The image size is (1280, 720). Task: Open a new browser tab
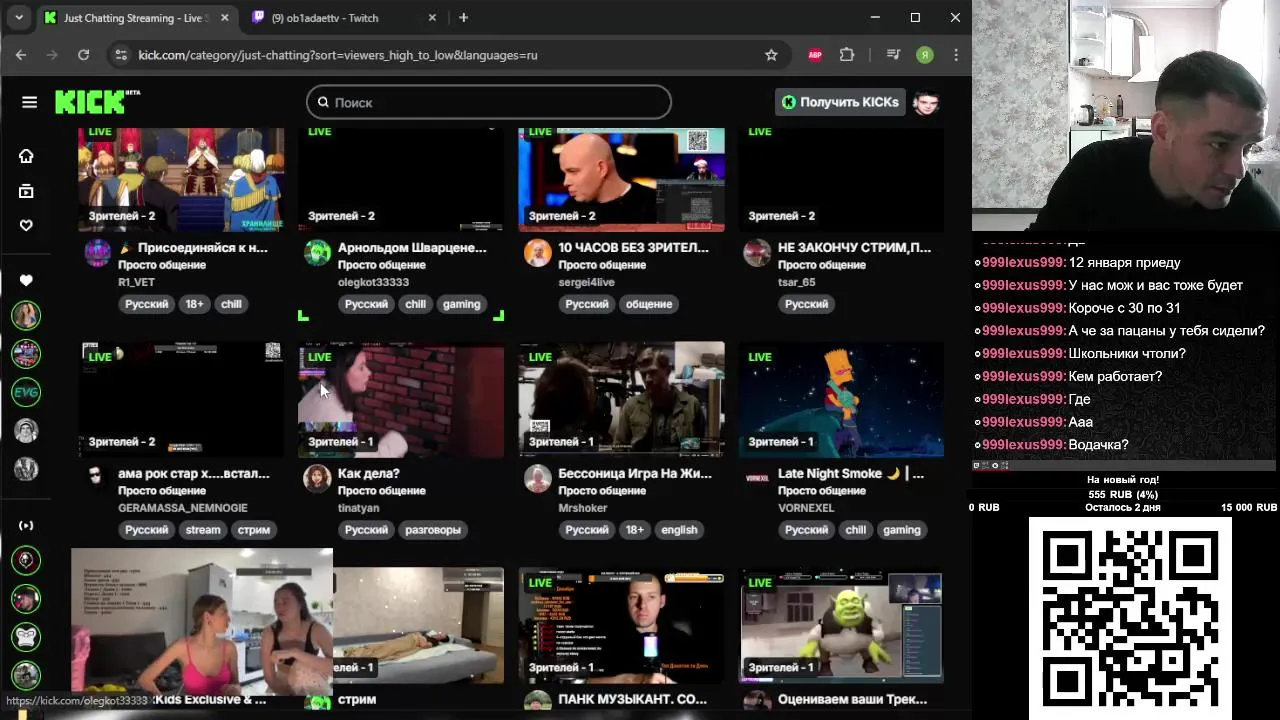[463, 18]
